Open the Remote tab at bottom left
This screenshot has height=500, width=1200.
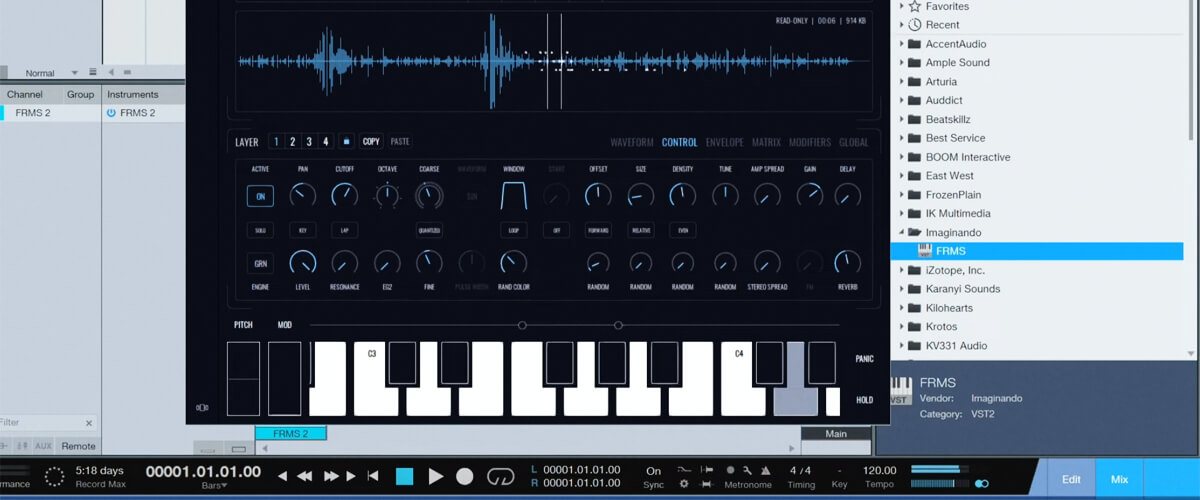[78, 446]
